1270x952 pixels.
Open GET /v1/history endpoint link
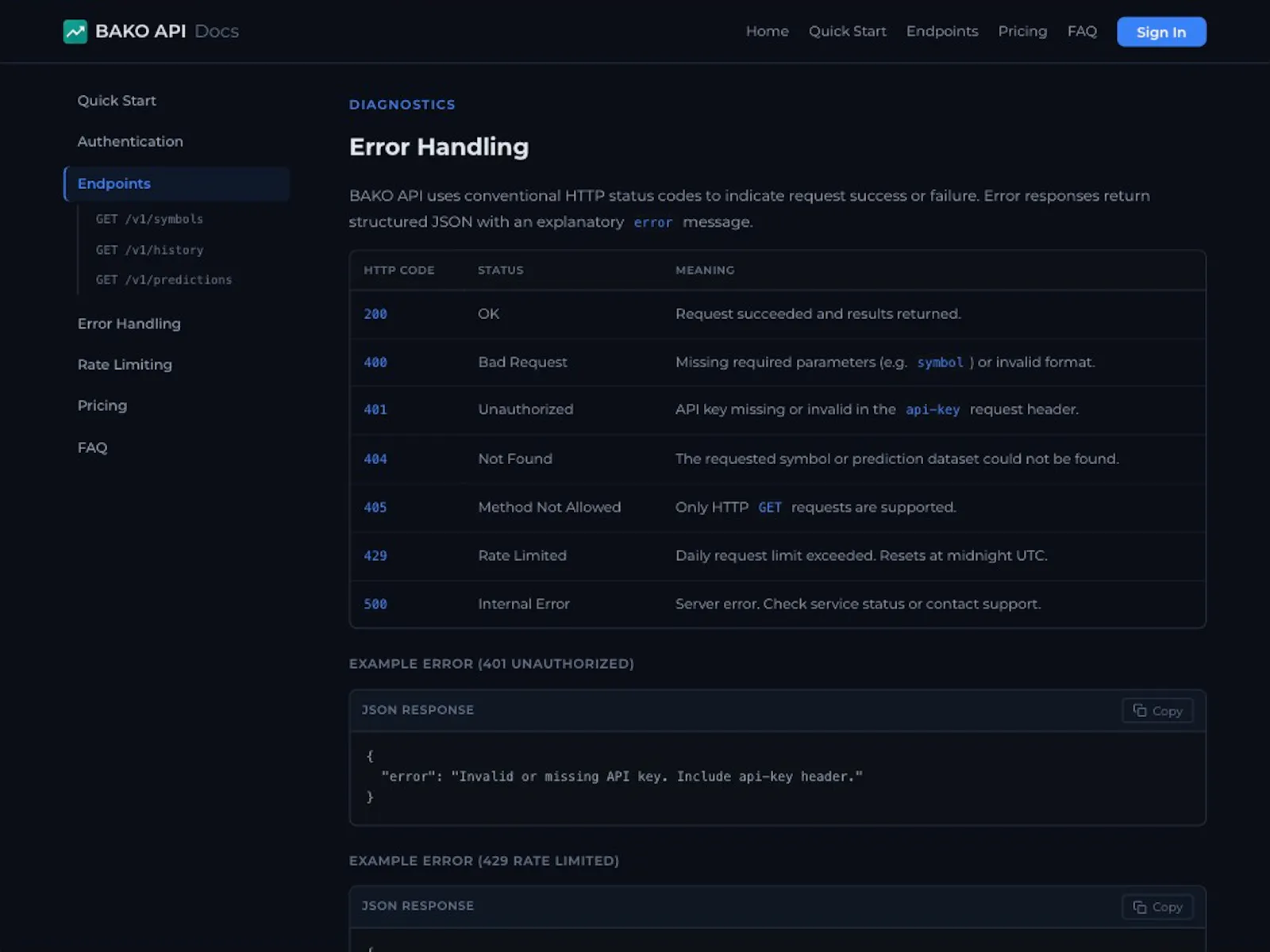coord(149,250)
